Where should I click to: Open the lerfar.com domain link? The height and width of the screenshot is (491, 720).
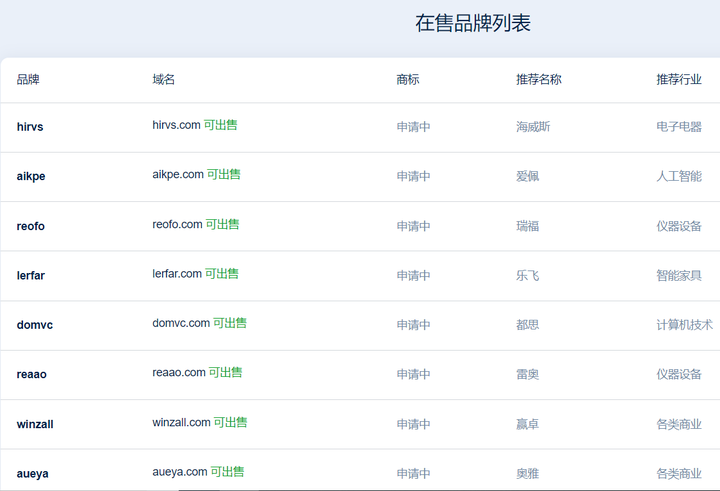(177, 274)
